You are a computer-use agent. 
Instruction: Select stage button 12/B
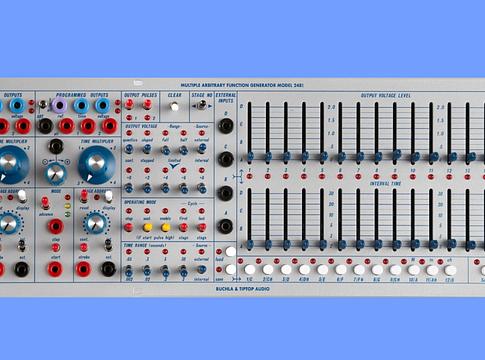450,270
